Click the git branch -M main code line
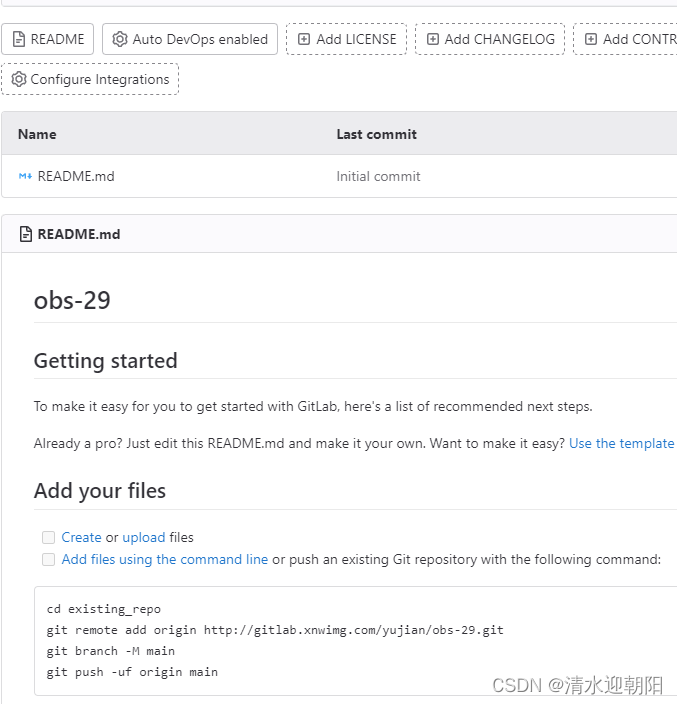Screen dimensions: 677x704 [x=111, y=651]
